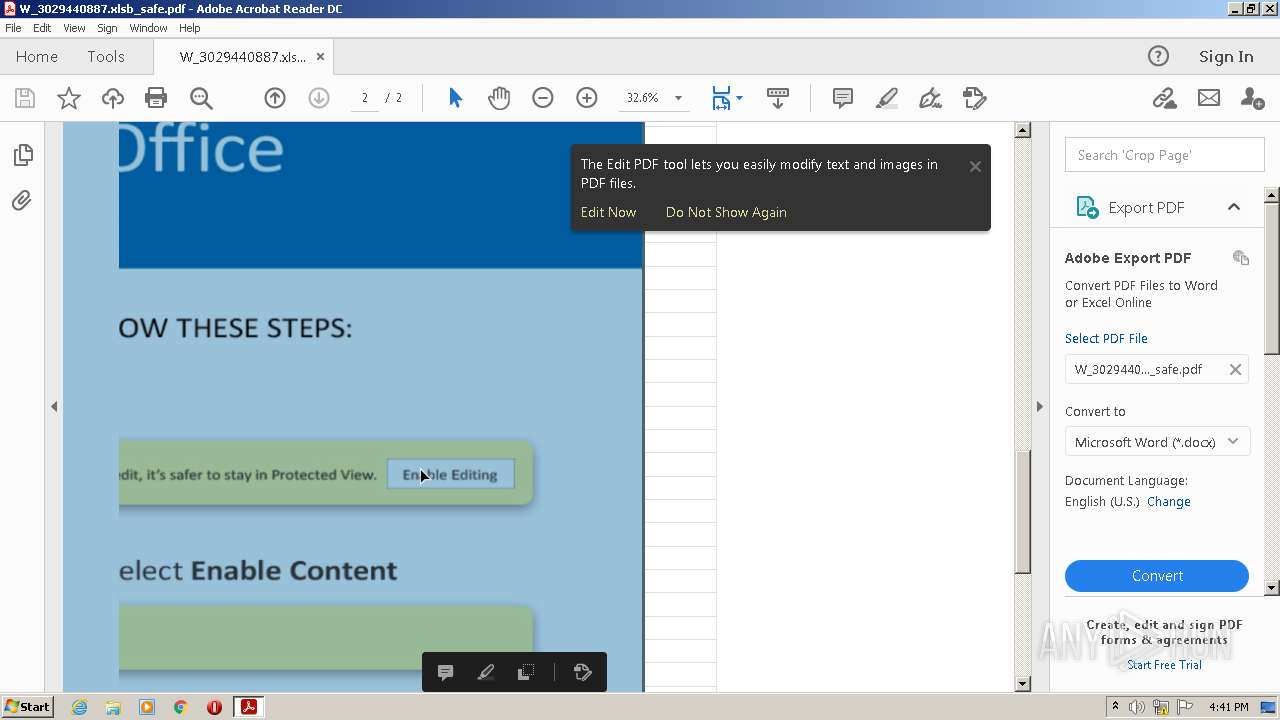Click edit icon in the floating toolbar
The height and width of the screenshot is (720, 1280).
coord(583,672)
